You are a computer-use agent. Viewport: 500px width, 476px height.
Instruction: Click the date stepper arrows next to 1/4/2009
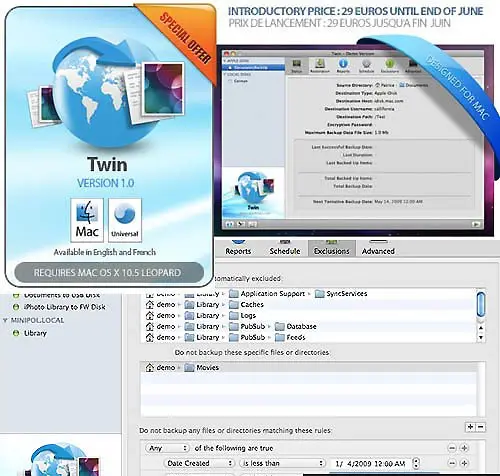[416, 463]
